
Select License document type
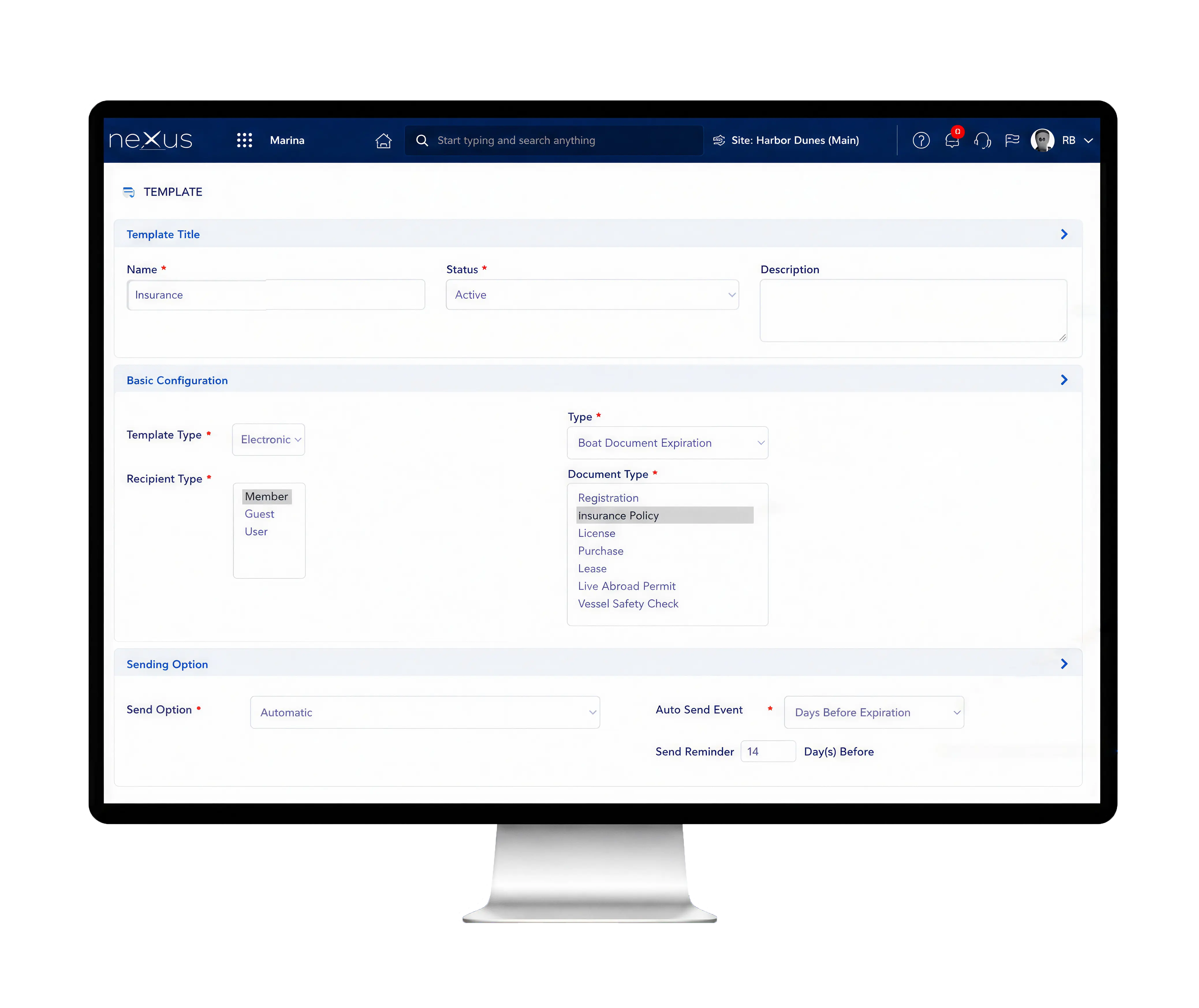click(x=596, y=533)
